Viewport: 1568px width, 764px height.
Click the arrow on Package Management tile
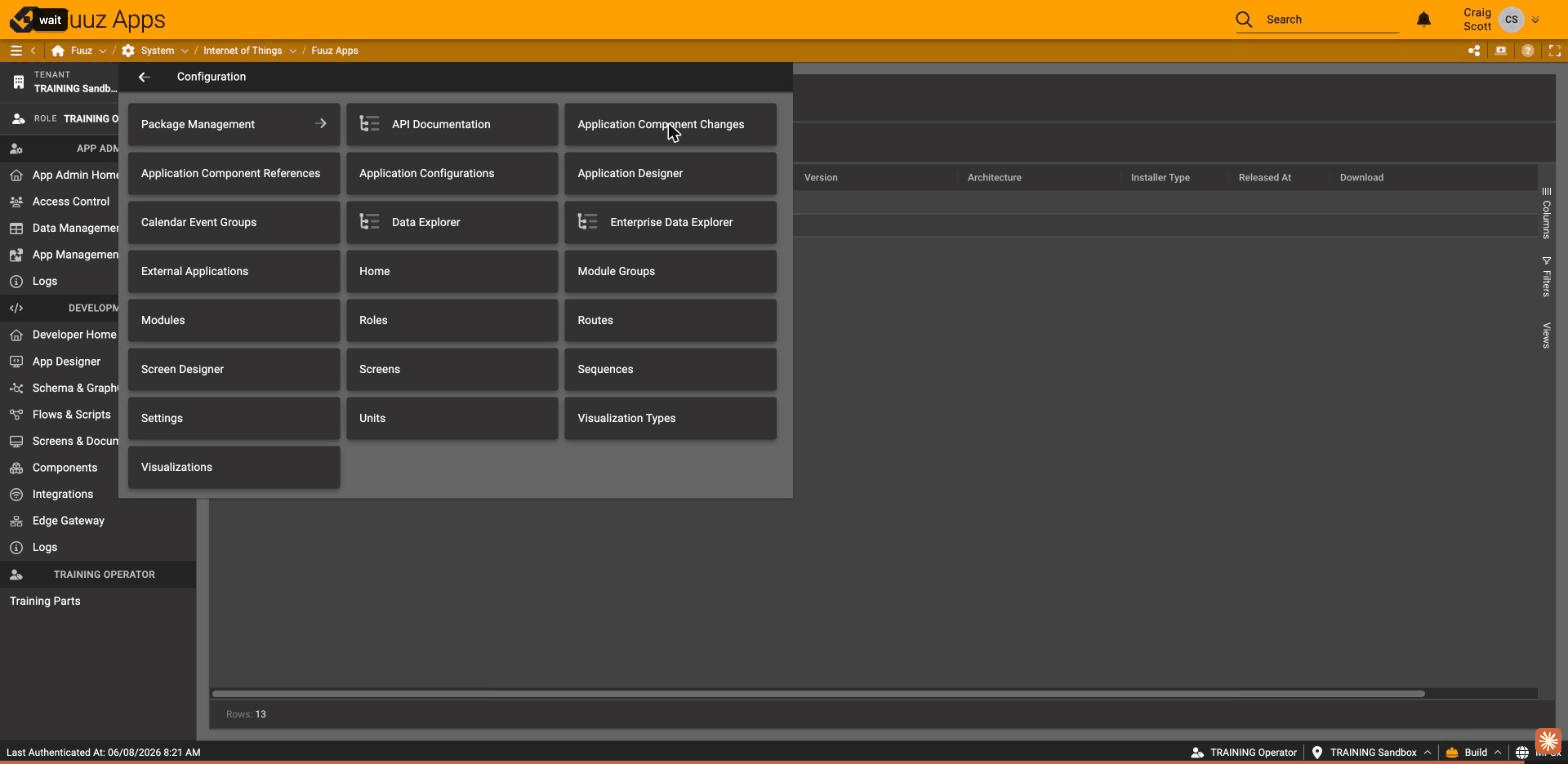coord(321,124)
